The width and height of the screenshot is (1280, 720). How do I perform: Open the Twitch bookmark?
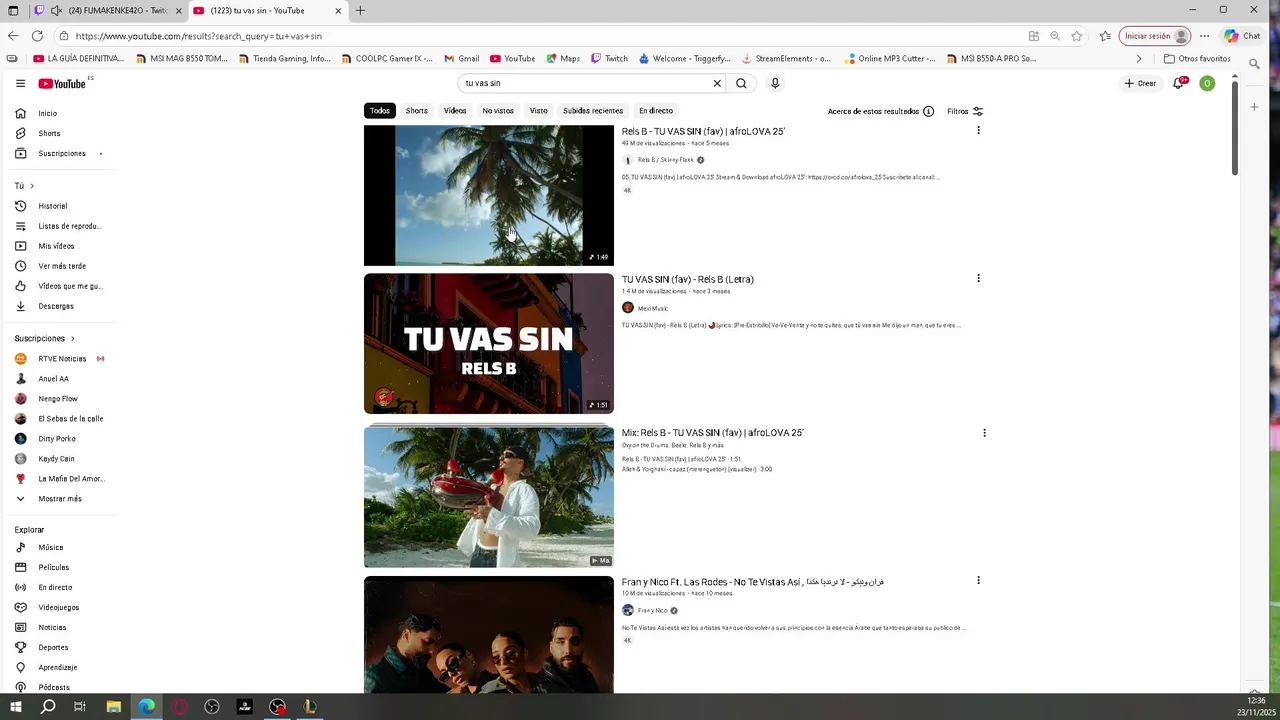[610, 59]
